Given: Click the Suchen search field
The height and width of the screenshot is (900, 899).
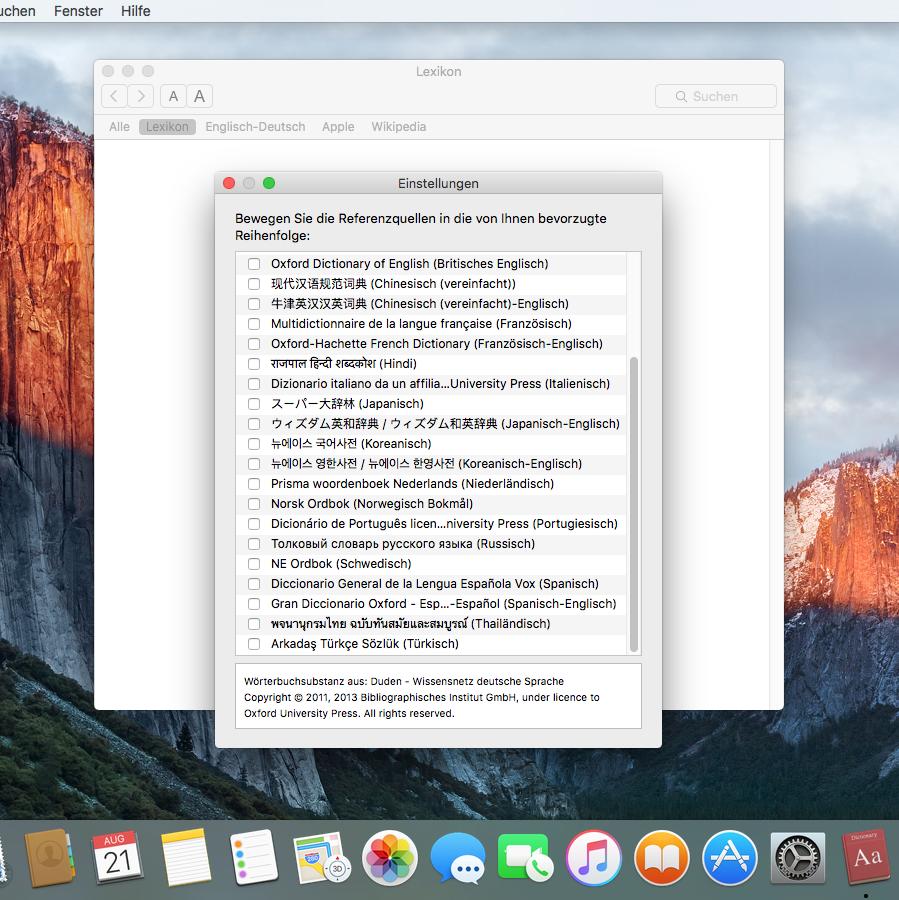Looking at the screenshot, I should [x=716, y=96].
